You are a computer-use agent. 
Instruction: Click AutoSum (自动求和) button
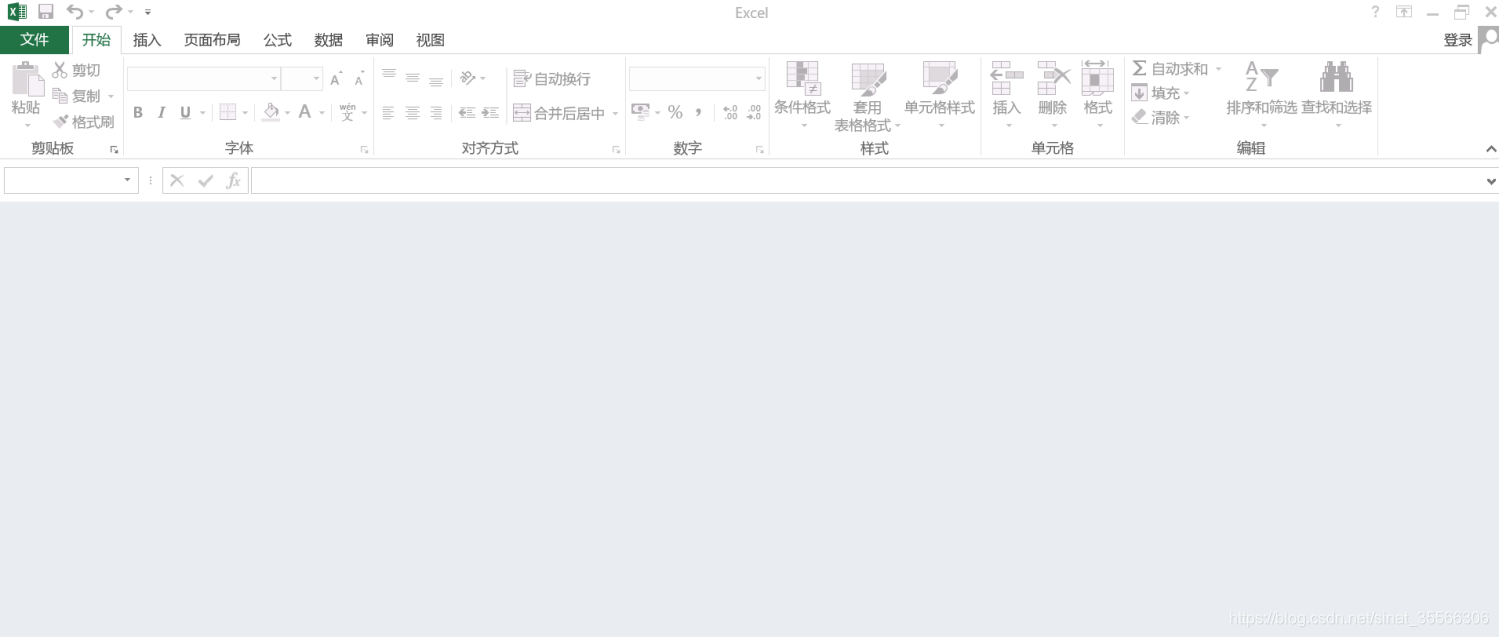tap(1169, 69)
